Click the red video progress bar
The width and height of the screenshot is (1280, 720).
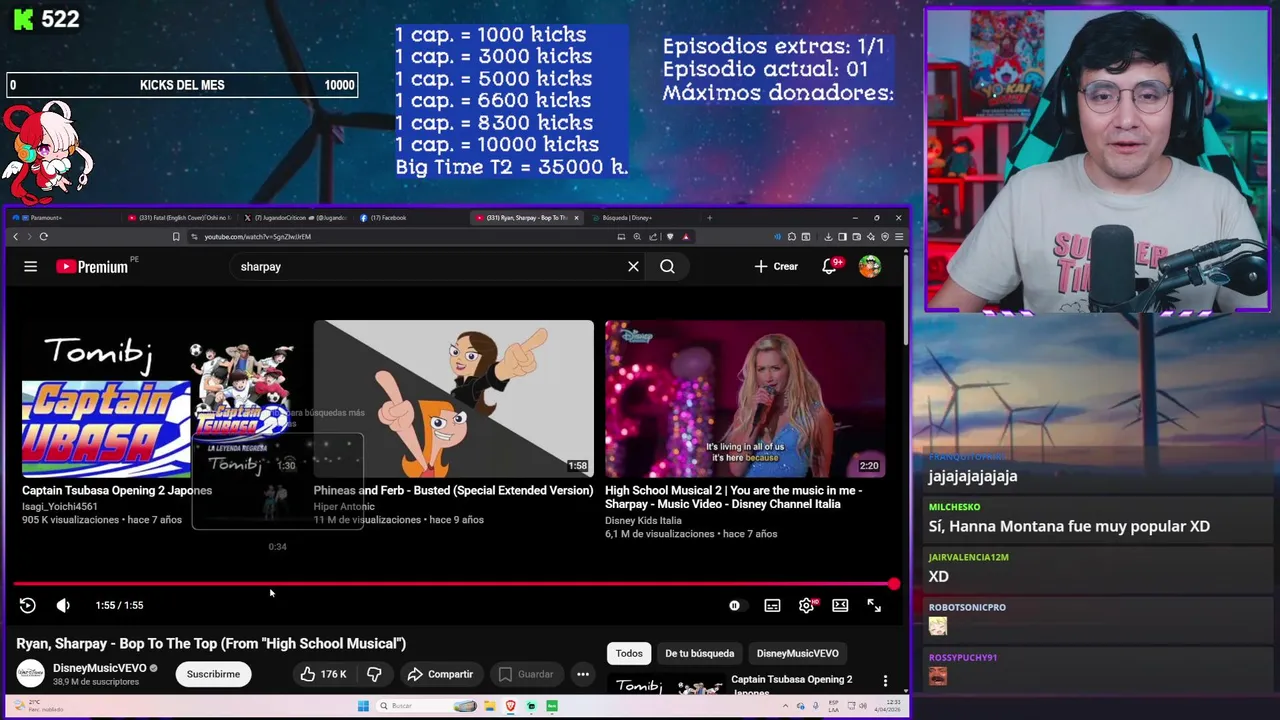pyautogui.click(x=453, y=584)
